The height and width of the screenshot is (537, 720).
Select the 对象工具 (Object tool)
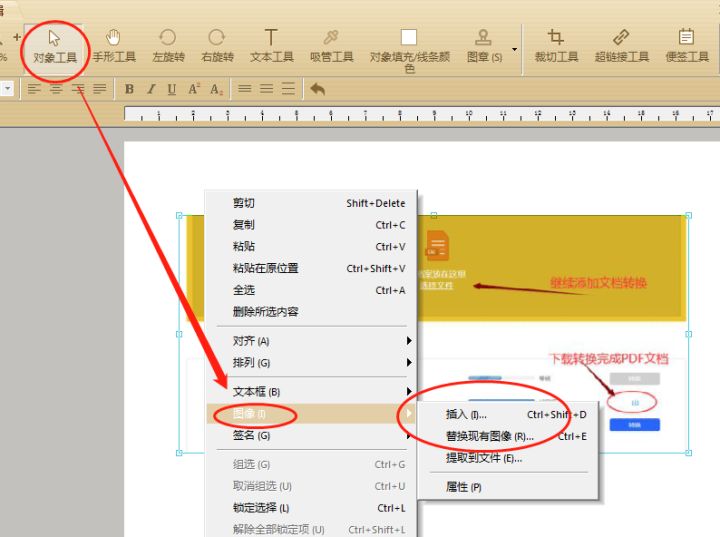click(x=54, y=46)
